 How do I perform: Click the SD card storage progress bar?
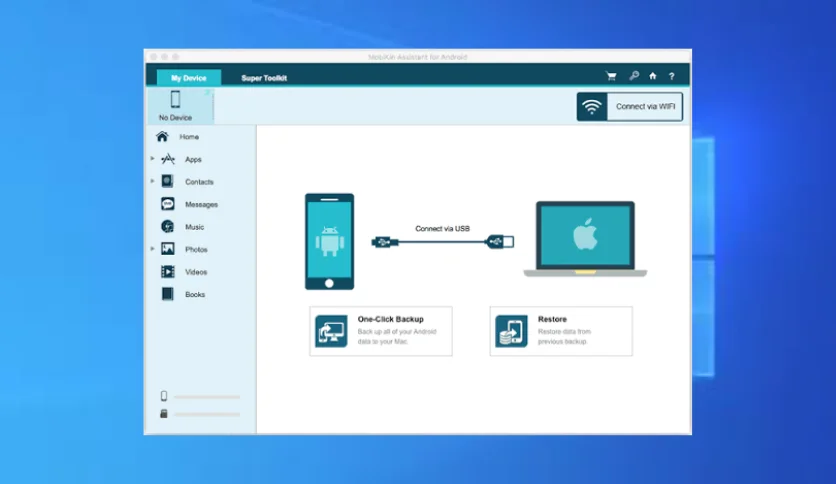(x=207, y=414)
